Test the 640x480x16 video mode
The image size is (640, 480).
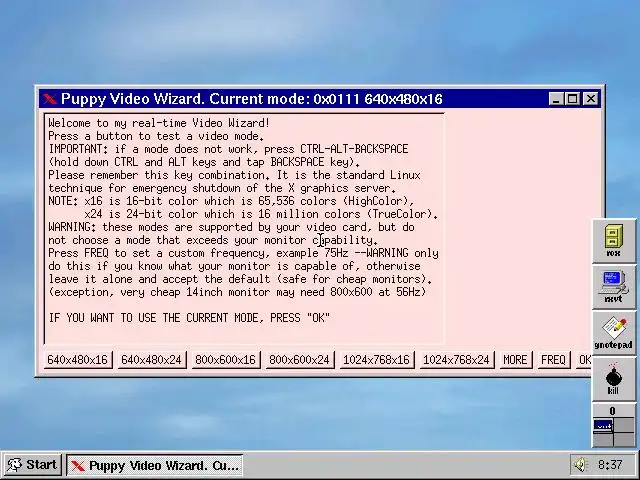(x=78, y=360)
